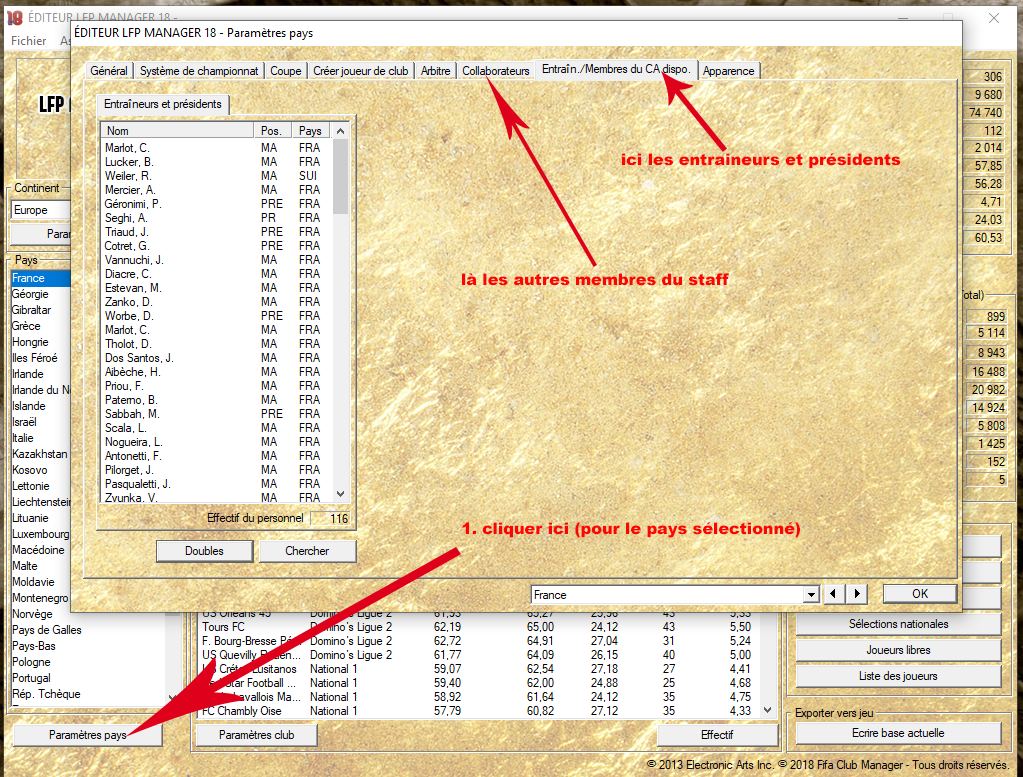The width and height of the screenshot is (1023, 777).
Task: Sort list by Pos. column header
Action: coord(272,130)
